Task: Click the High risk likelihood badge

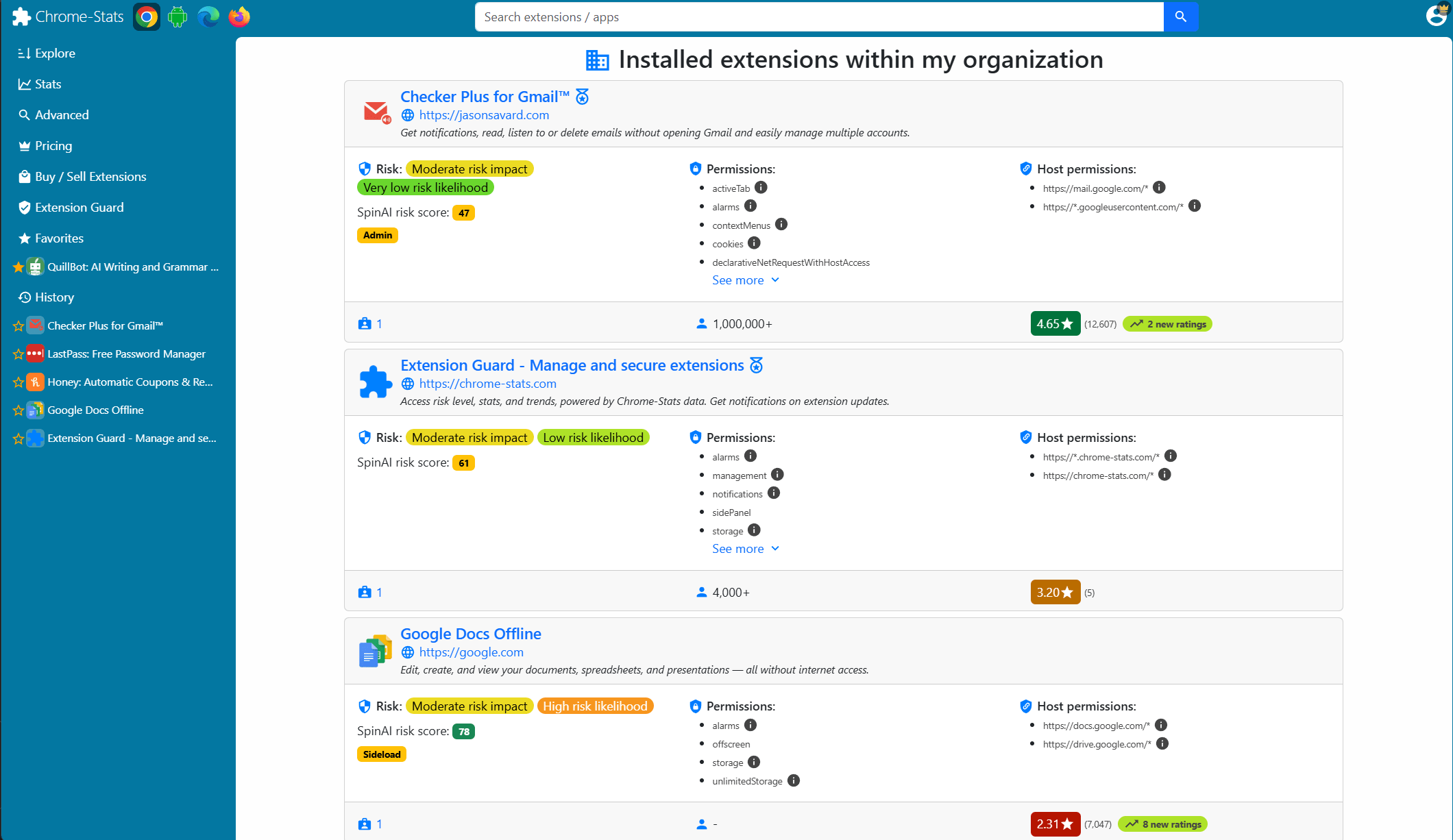Action: (x=595, y=706)
